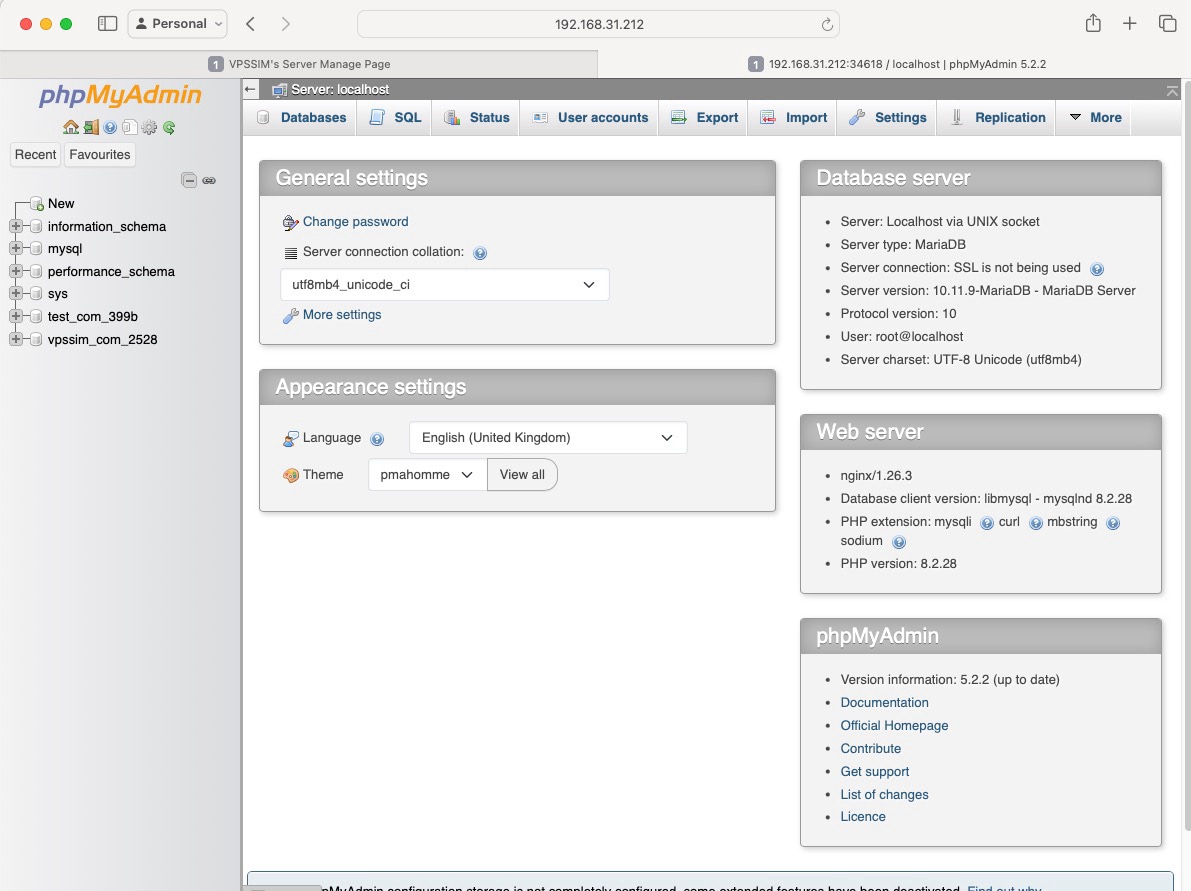Open the Replication tab
1191x891 pixels.
[x=998, y=118]
